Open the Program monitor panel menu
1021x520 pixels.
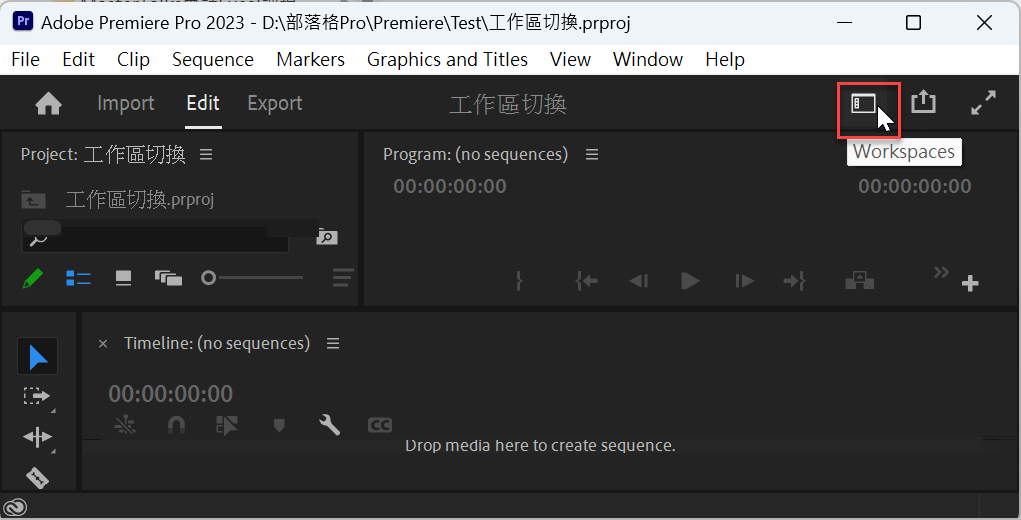pyautogui.click(x=592, y=154)
